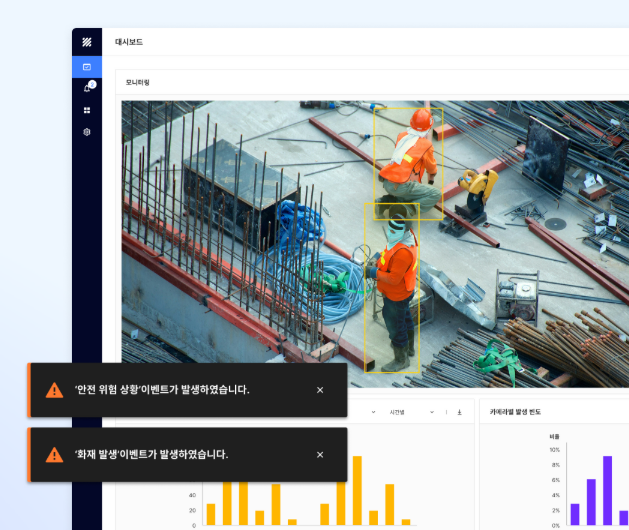629x530 pixels.
Task: Dismiss the '화재 발생' notification
Action: [320, 455]
